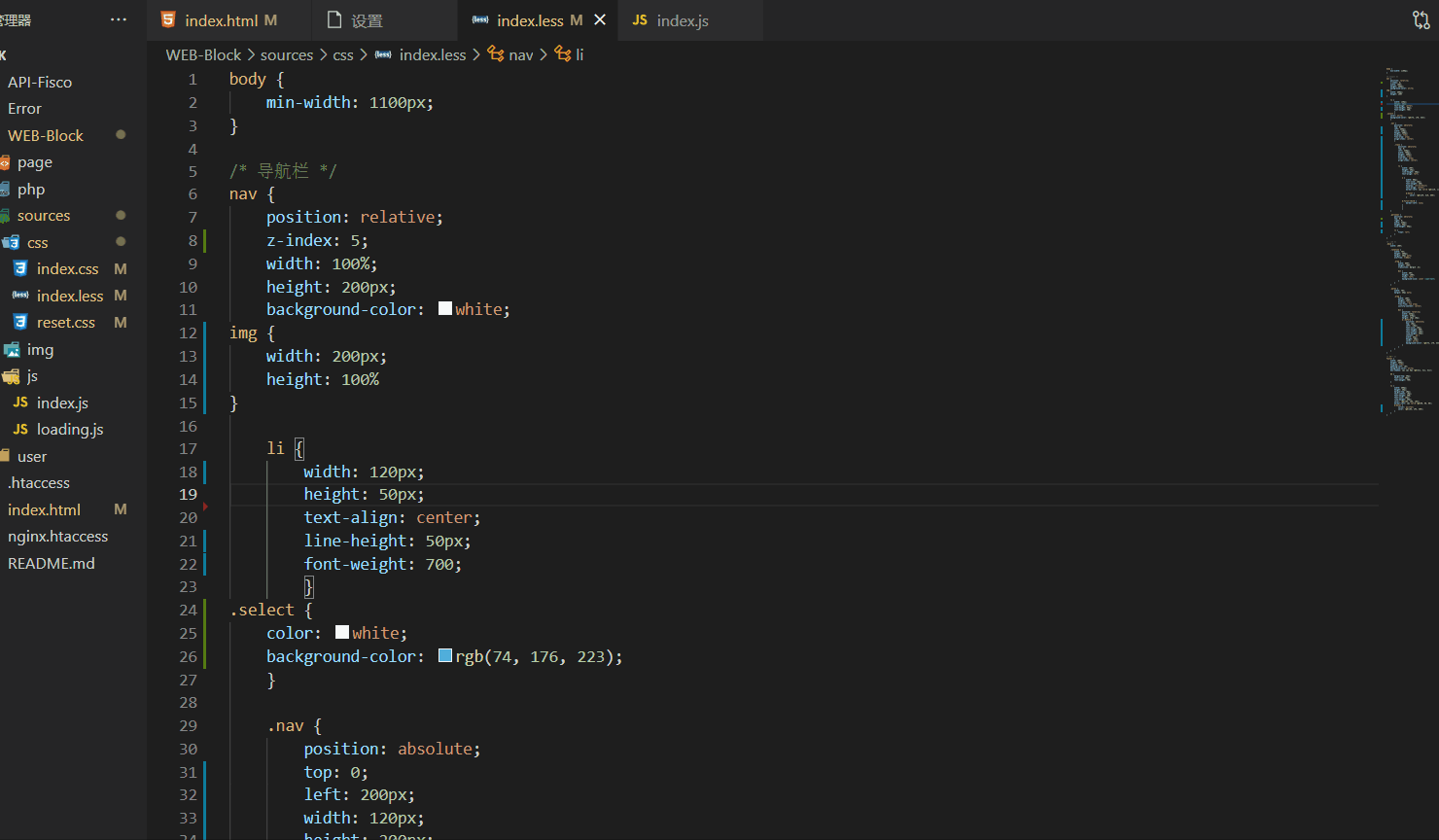This screenshot has width=1439, height=840.
Task: Click sources in the breadcrumb path
Action: point(287,54)
